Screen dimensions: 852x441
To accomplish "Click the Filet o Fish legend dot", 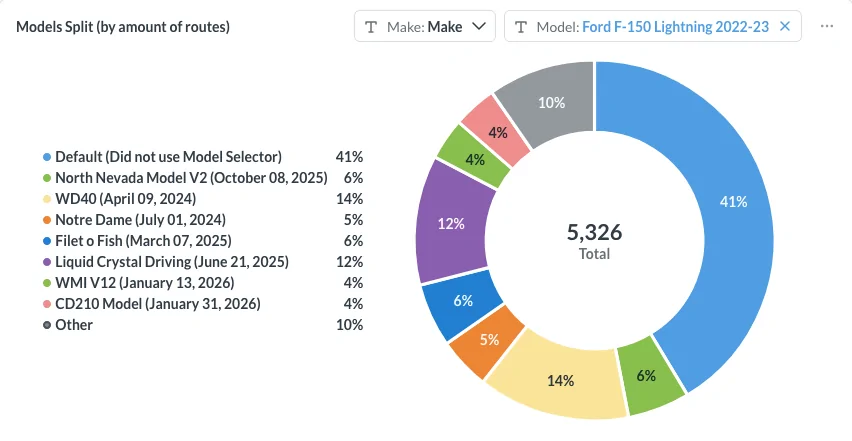I will (47, 241).
